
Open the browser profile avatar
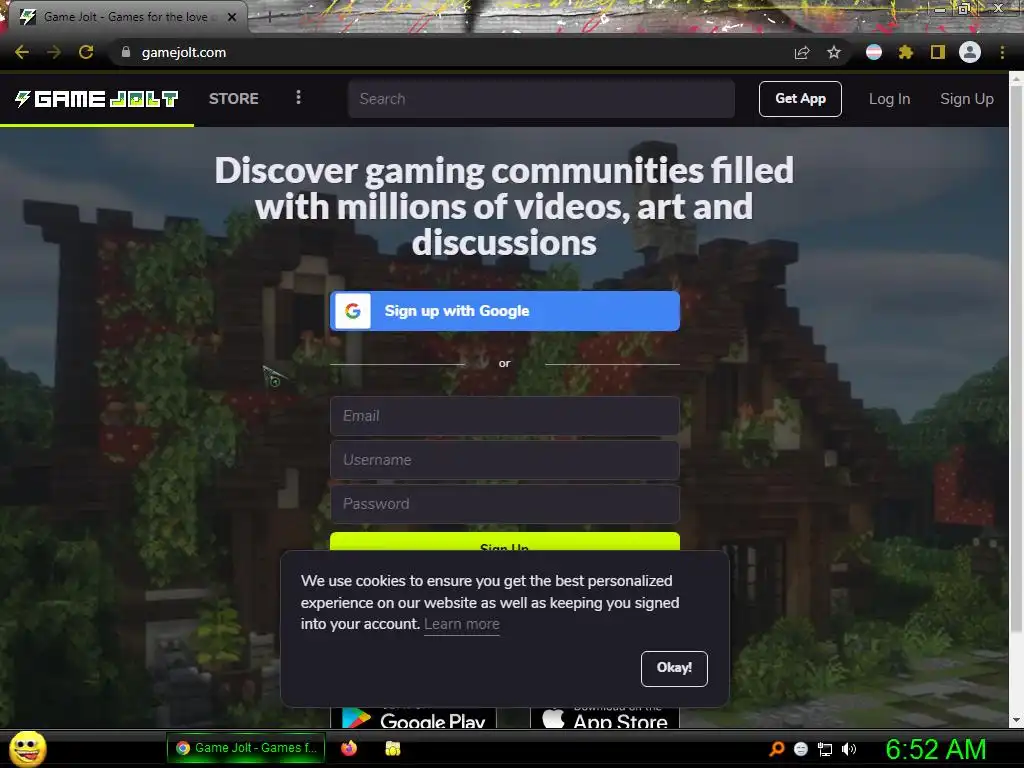click(970, 52)
